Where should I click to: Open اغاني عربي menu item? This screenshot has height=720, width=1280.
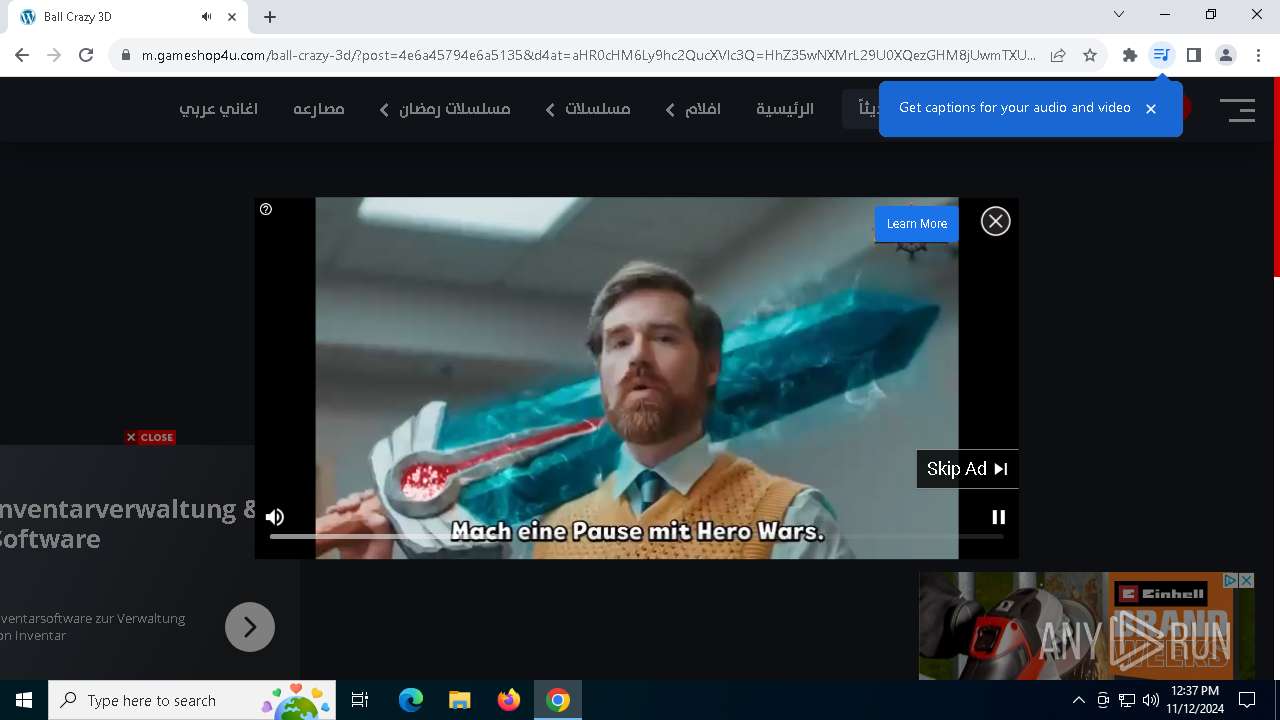[x=219, y=109]
